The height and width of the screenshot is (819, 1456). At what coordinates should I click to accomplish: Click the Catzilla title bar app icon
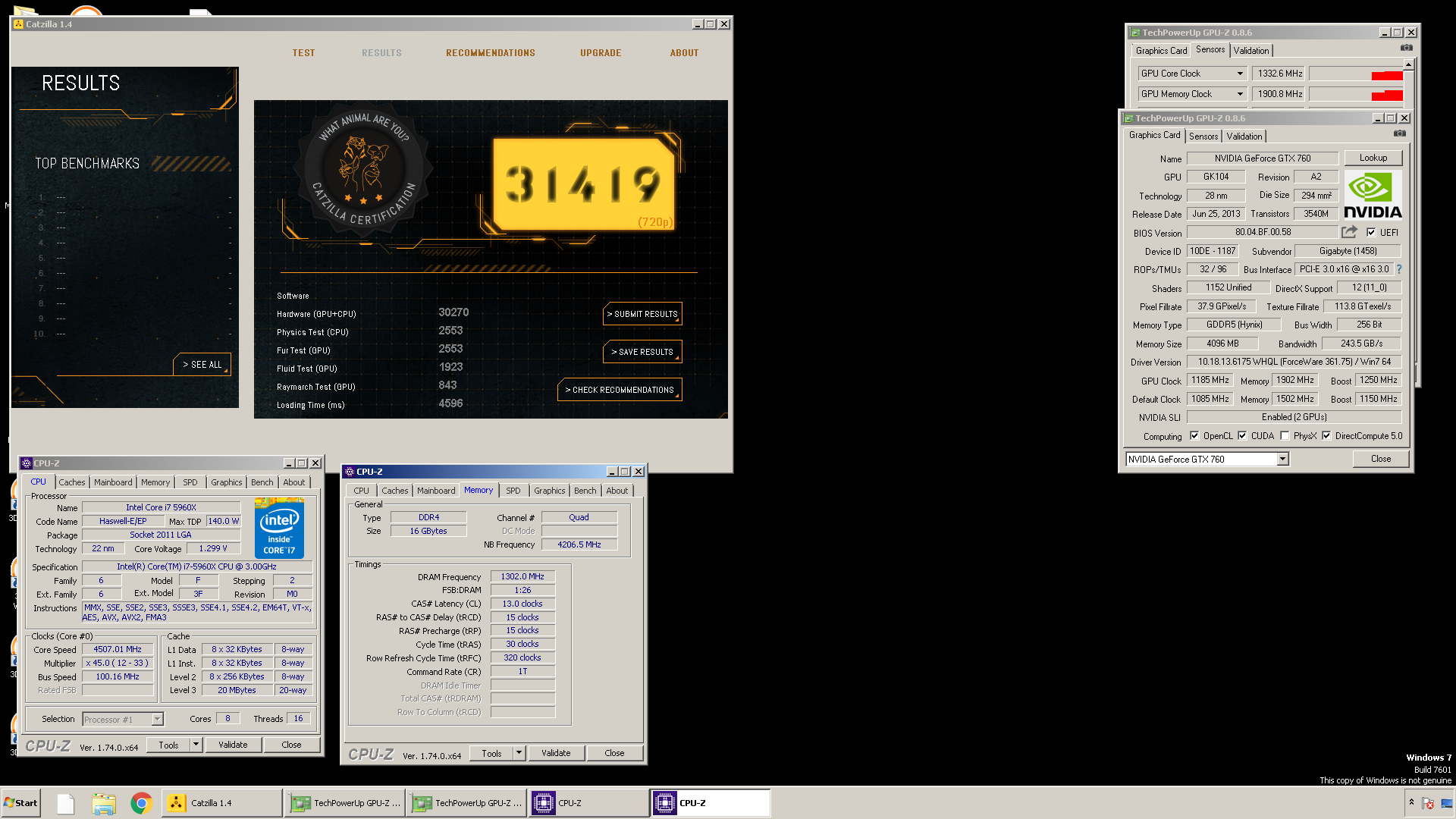coord(18,24)
